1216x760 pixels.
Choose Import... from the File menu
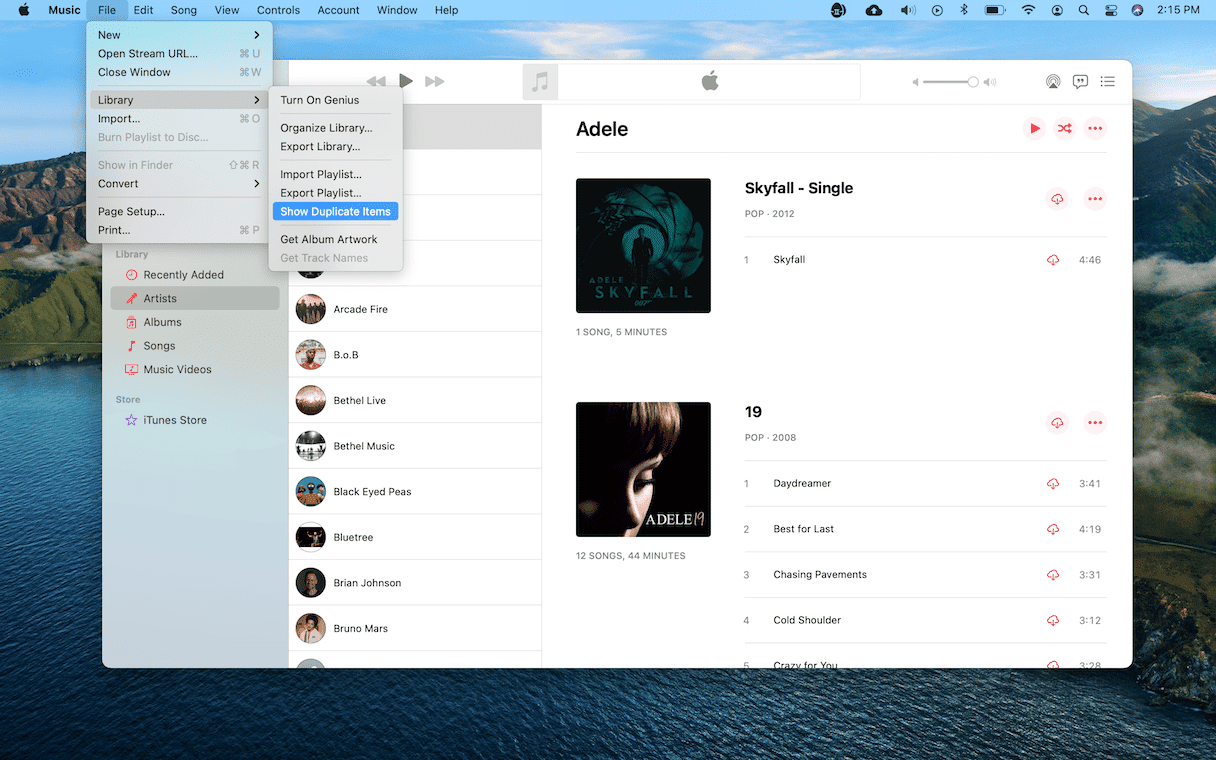tap(179, 119)
